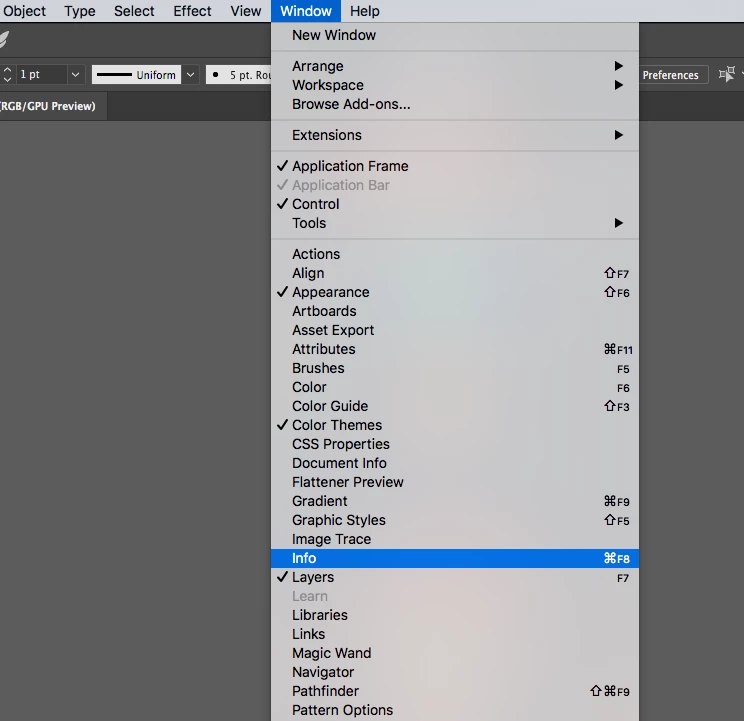
Task: Open the Flattener Preview panel
Action: pos(455,482)
